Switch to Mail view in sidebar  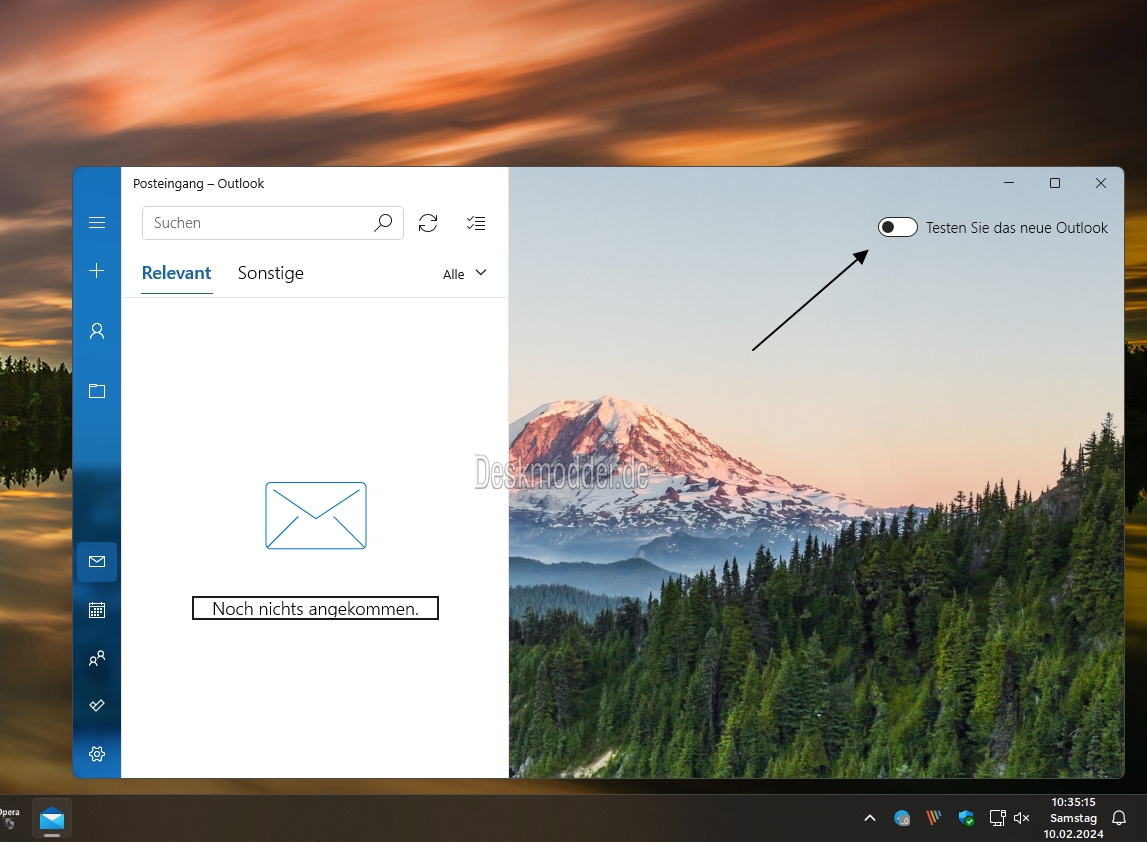point(97,561)
